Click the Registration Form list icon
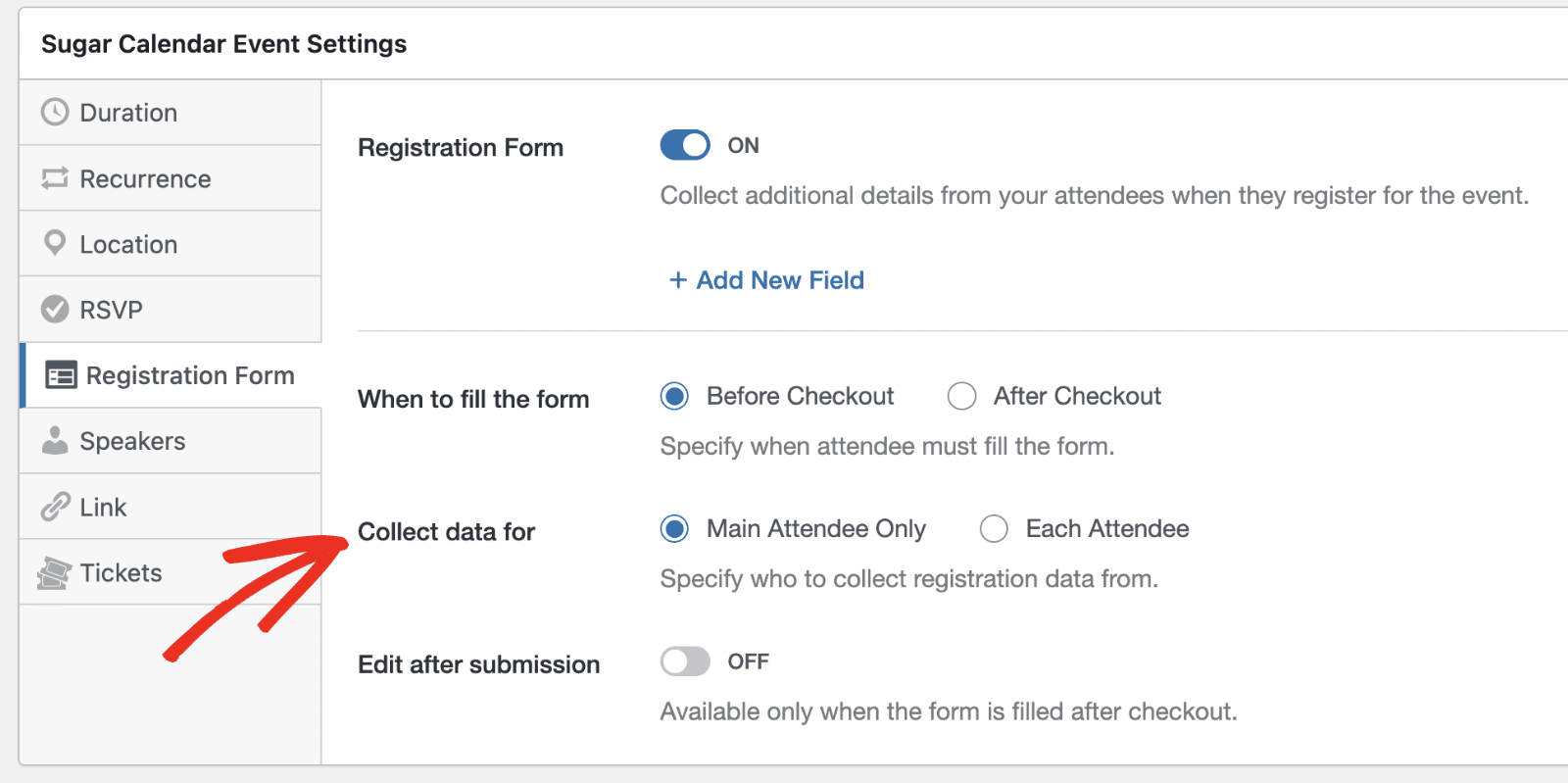 pyautogui.click(x=61, y=375)
